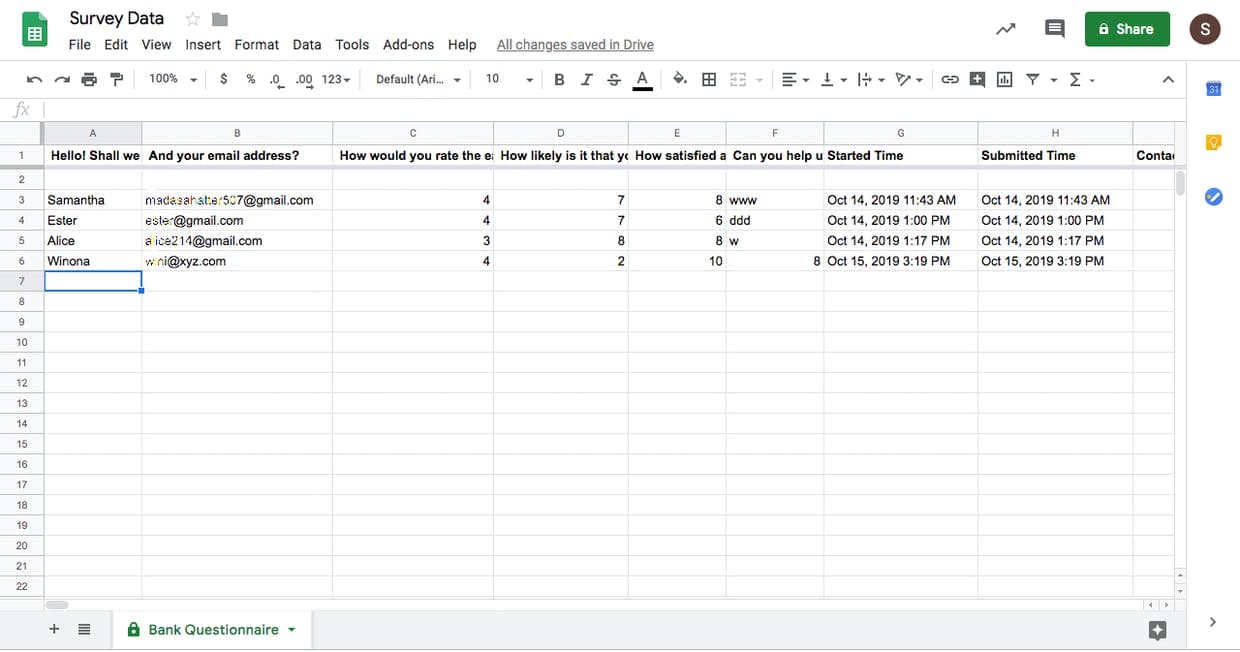This screenshot has width=1240, height=652.
Task: Toggle italic formatting
Action: pyautogui.click(x=587, y=79)
